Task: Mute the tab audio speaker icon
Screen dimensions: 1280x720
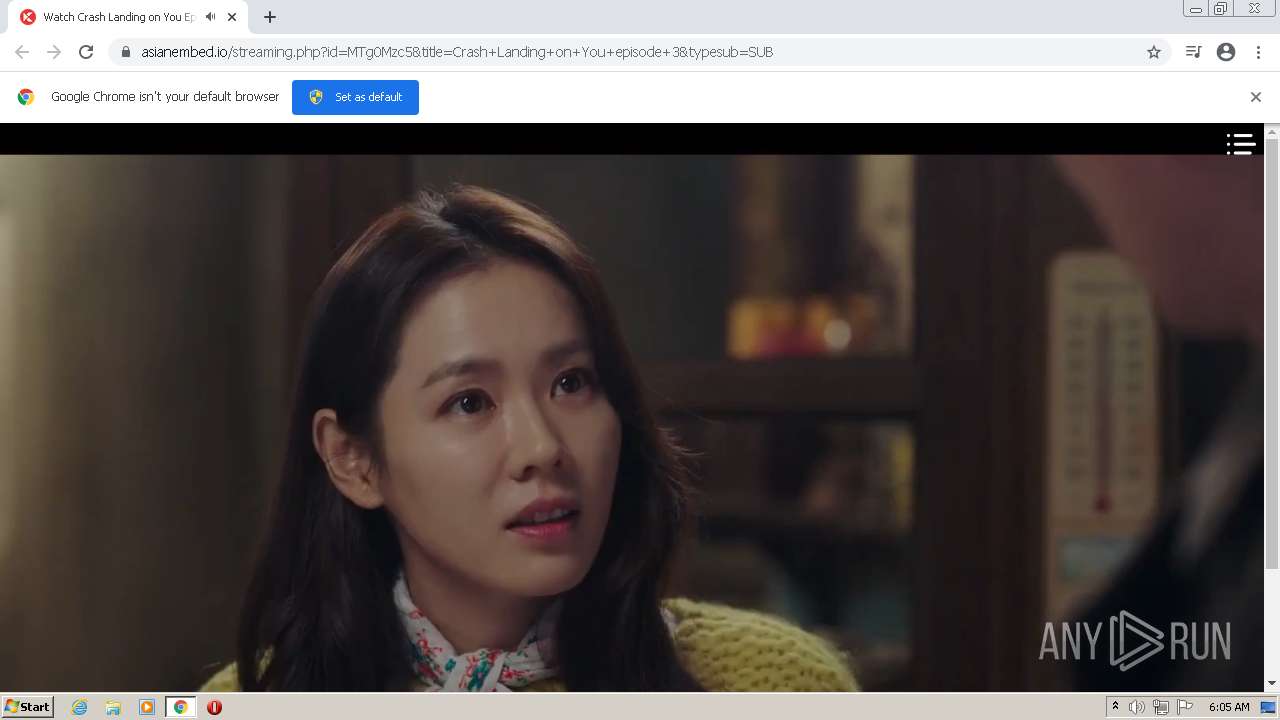Action: click(210, 17)
